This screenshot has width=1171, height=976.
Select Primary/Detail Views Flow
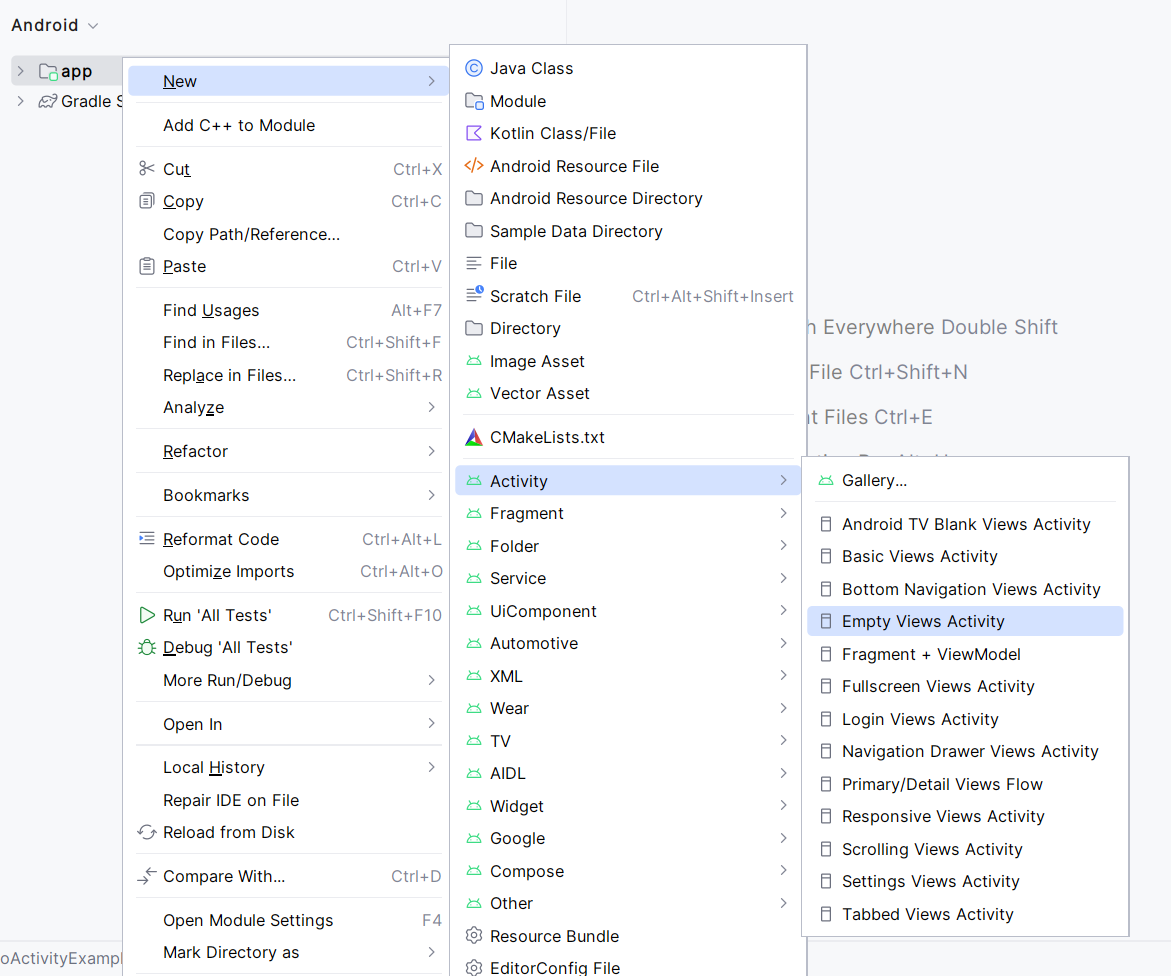pyautogui.click(x=965, y=784)
